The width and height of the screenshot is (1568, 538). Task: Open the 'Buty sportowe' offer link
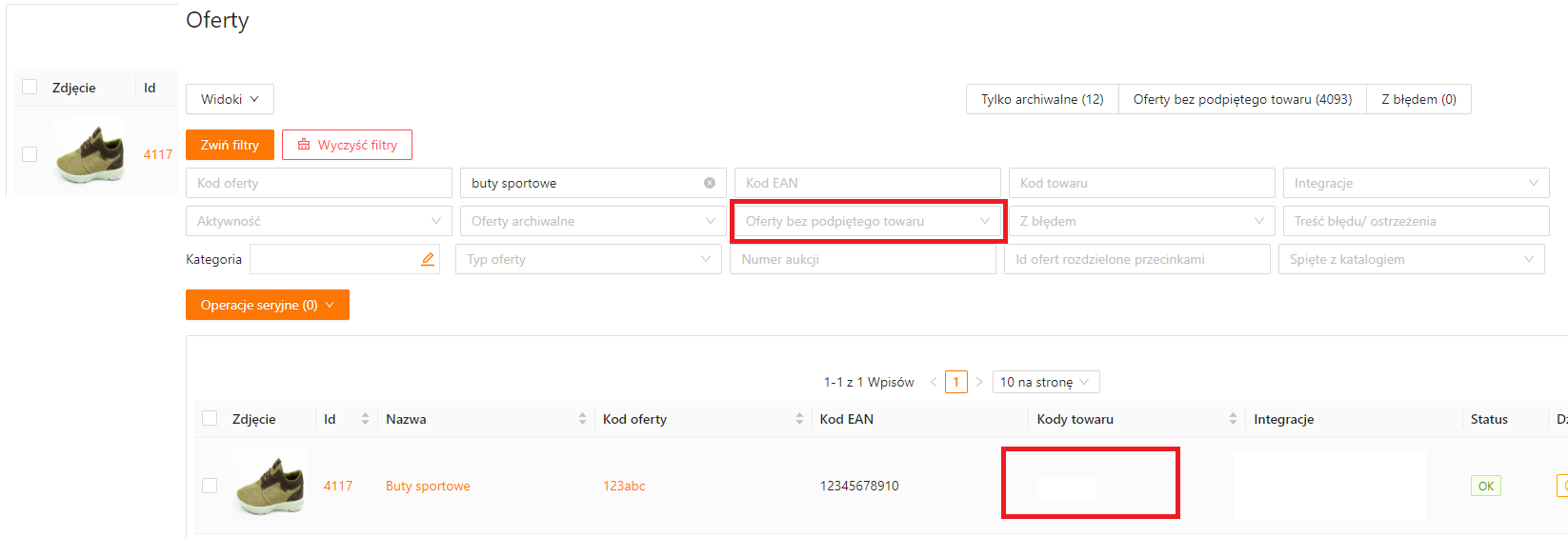(428, 486)
